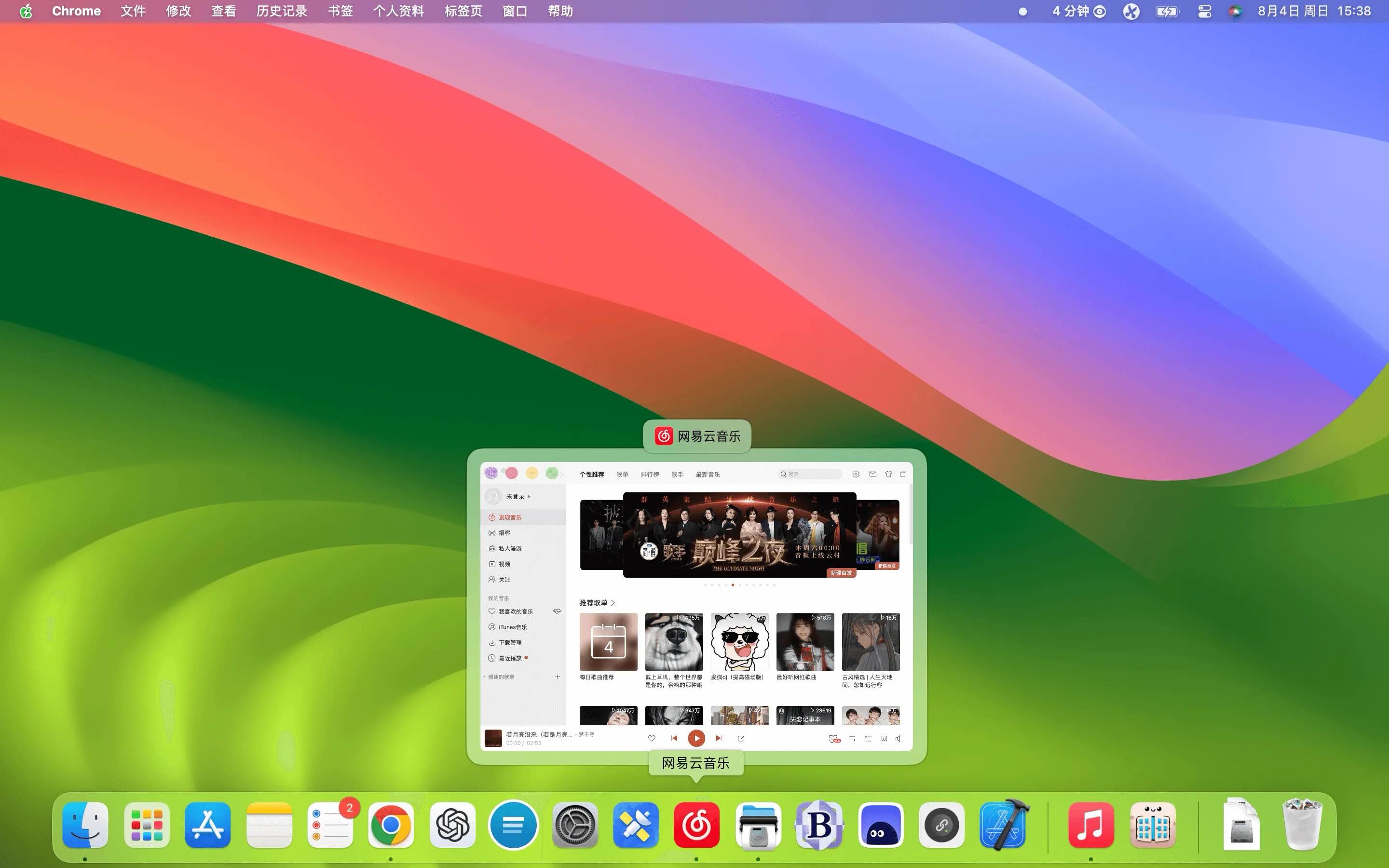
Task: Toggle lyrics with the 词 button
Action: (884, 739)
